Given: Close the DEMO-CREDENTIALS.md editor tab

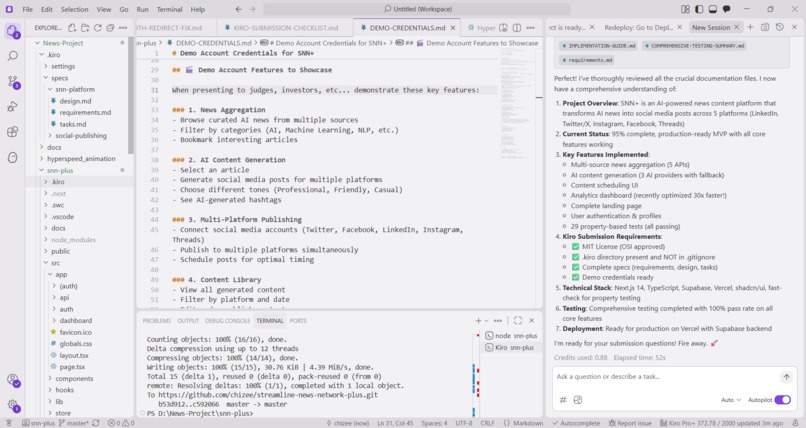Looking at the screenshot, I should point(453,28).
